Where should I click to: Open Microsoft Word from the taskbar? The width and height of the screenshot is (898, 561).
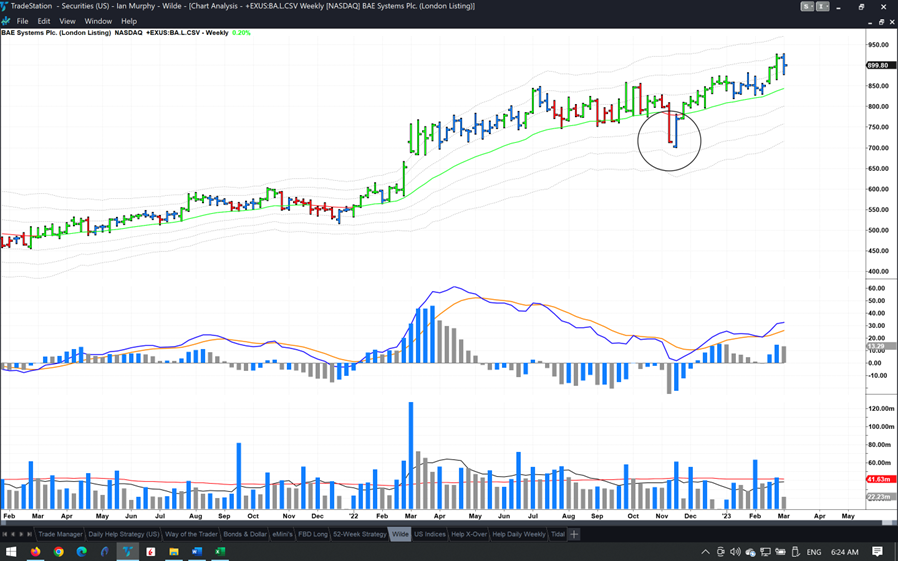[x=196, y=552]
